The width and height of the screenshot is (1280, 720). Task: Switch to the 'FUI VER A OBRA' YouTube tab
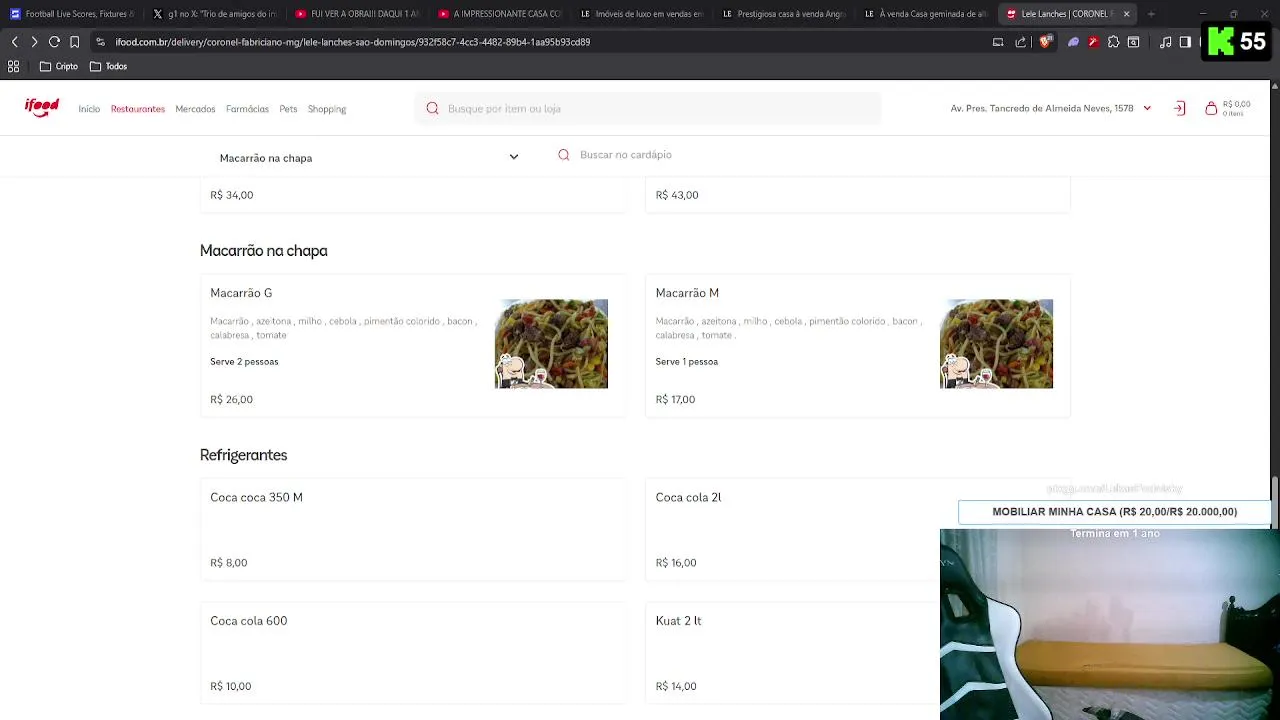click(x=357, y=14)
